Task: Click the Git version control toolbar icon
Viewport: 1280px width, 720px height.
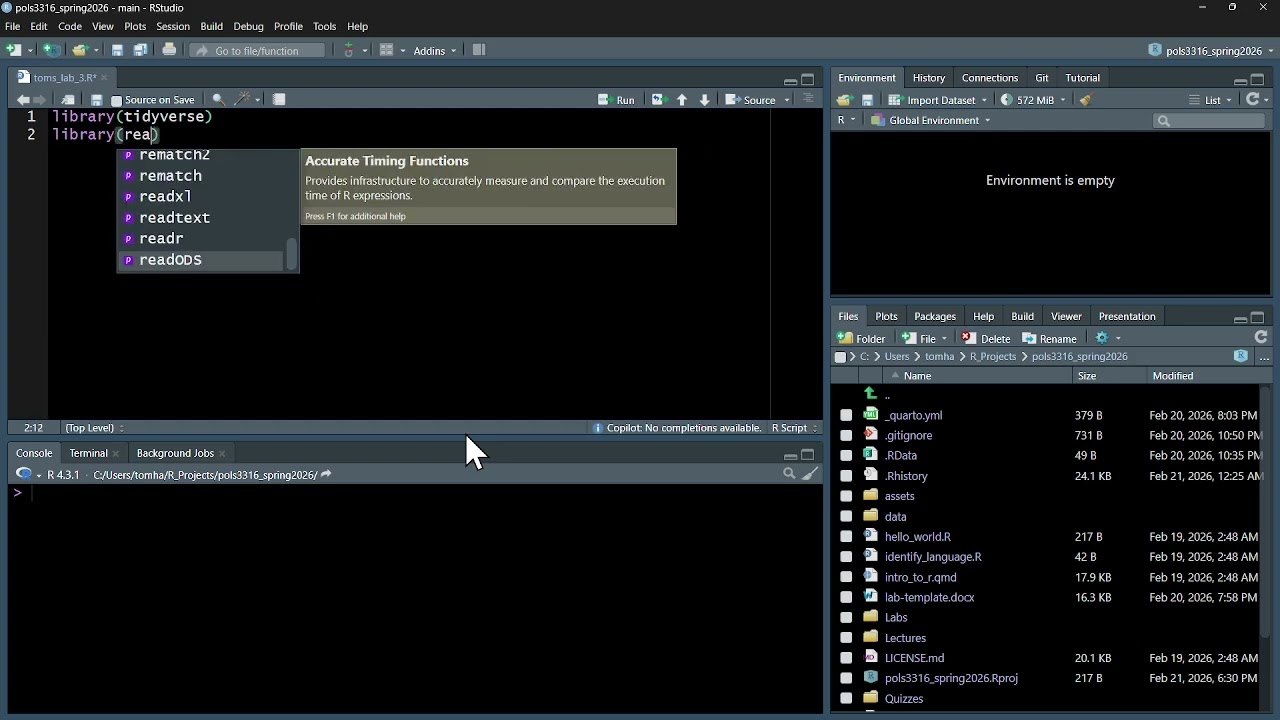Action: coord(349,50)
